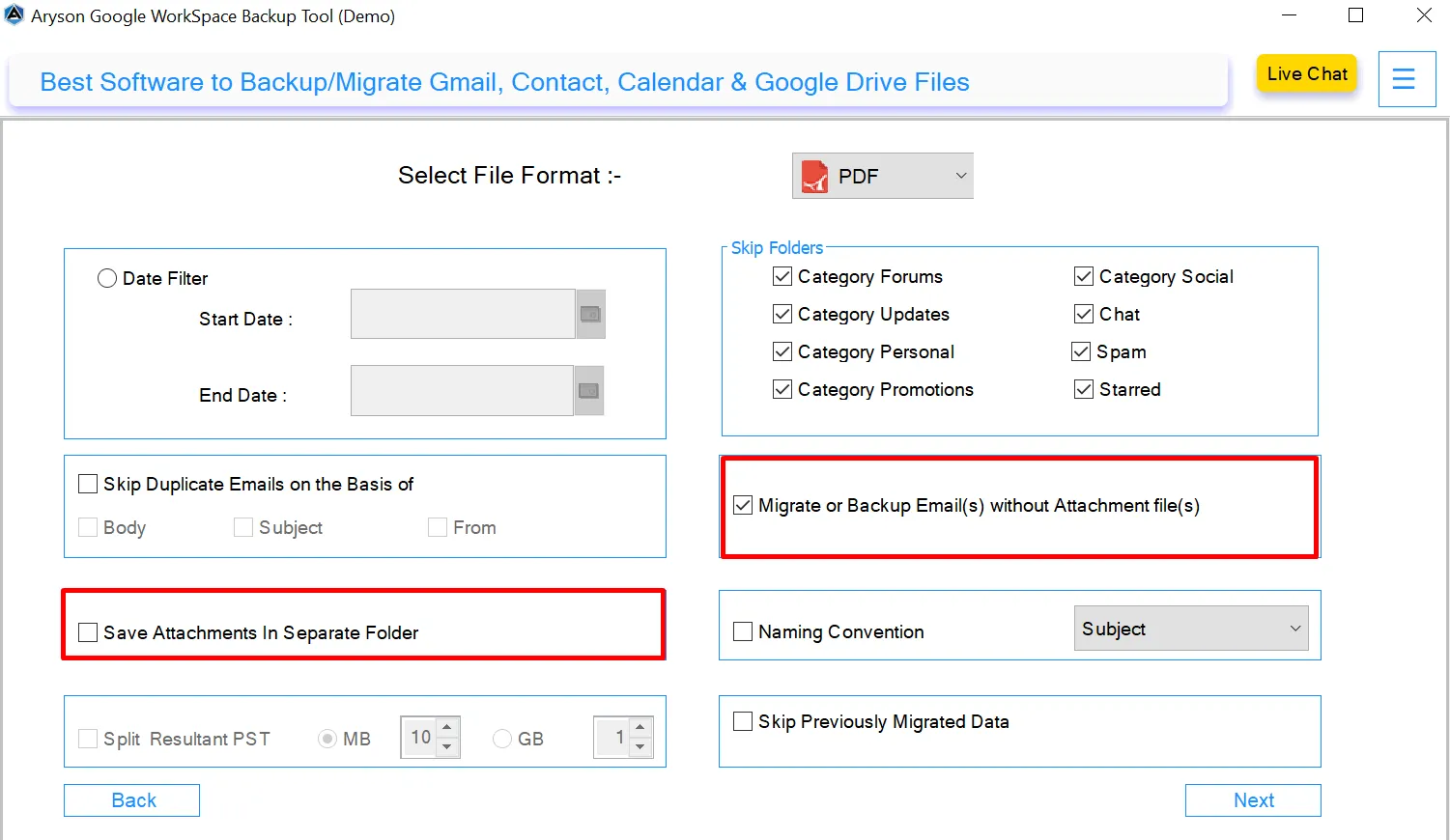
Task: Open the Start Date calendar picker
Action: tap(590, 314)
